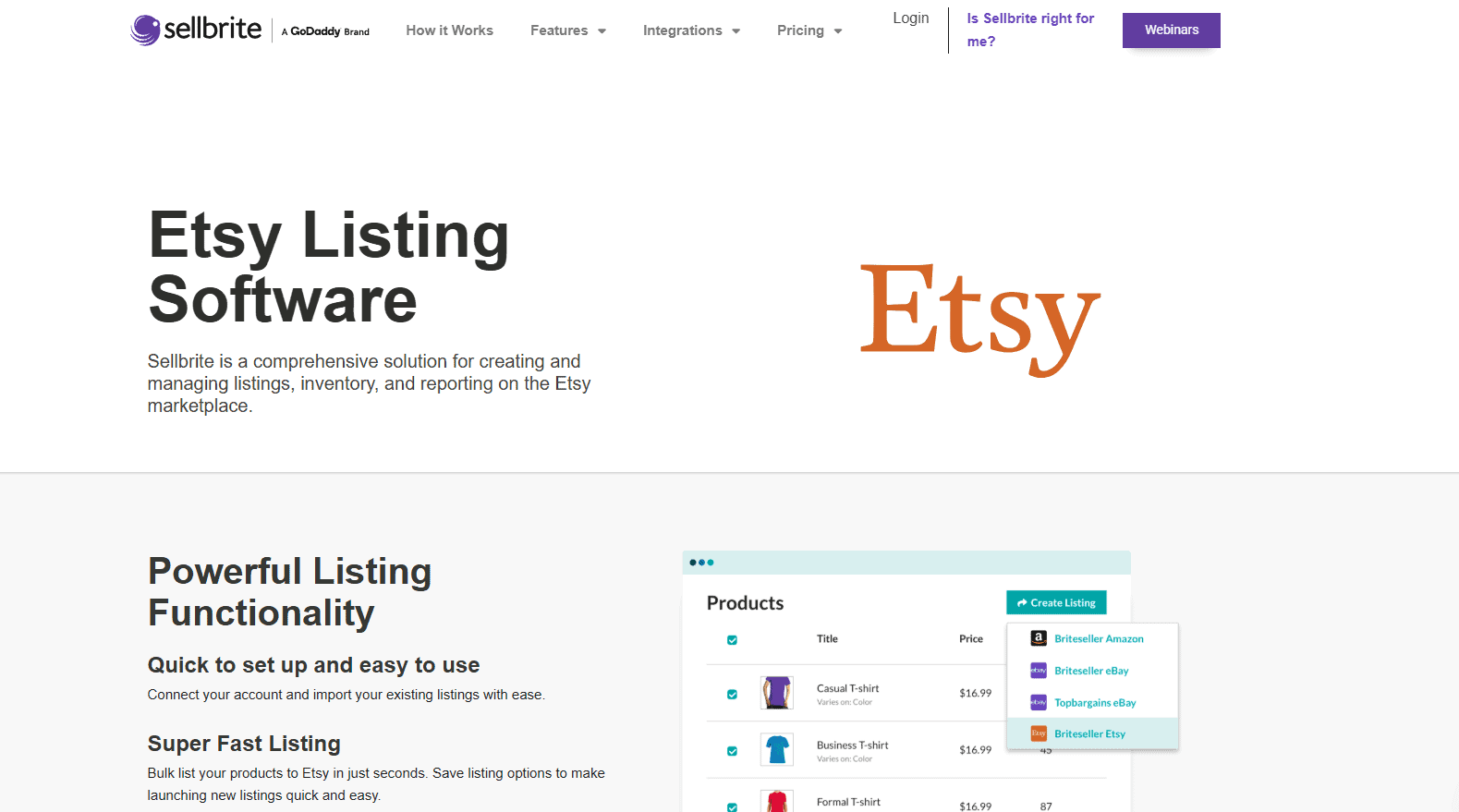Toggle the select-all products checkbox

tap(732, 640)
